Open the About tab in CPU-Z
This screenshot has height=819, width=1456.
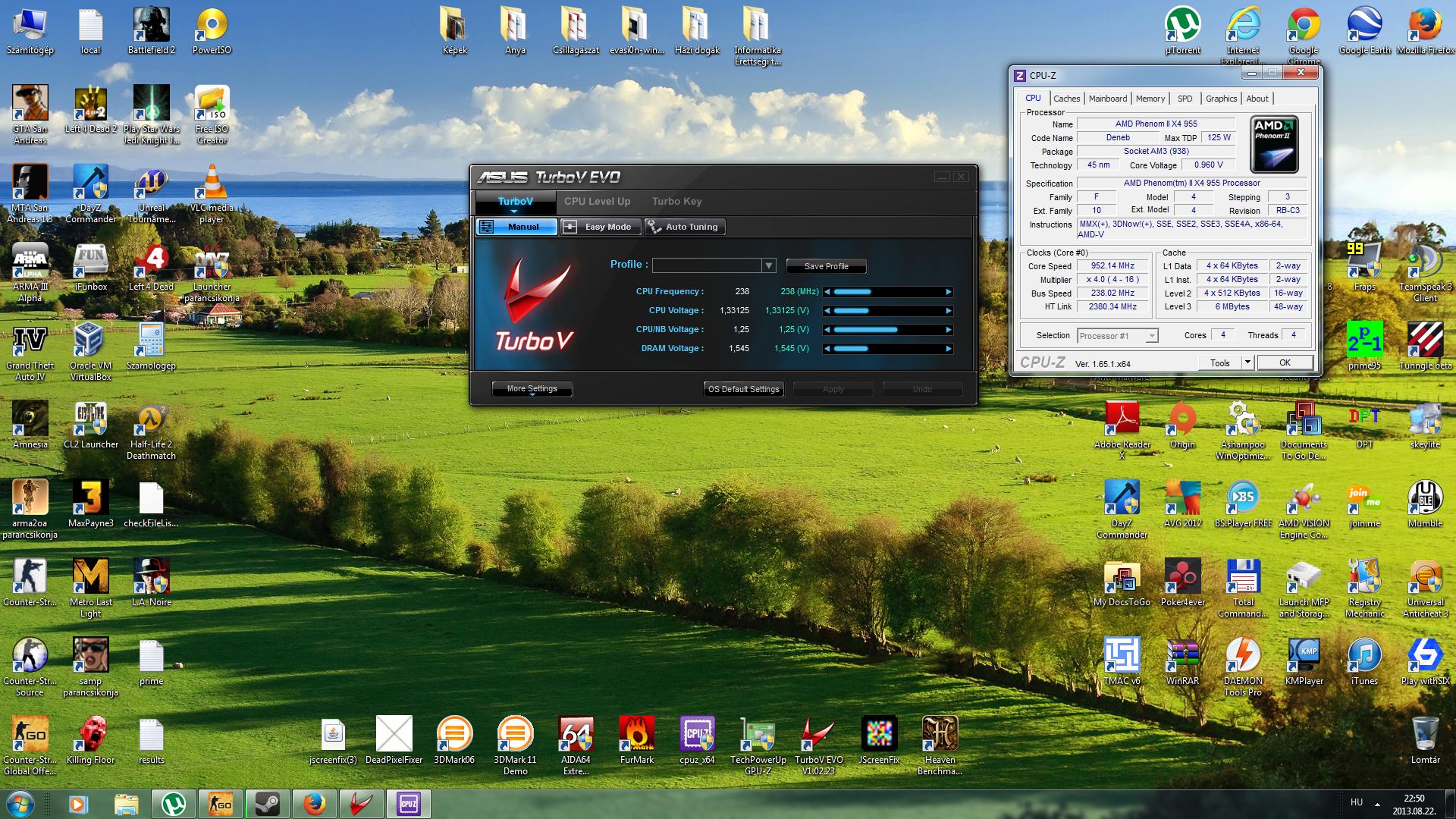tap(1257, 99)
